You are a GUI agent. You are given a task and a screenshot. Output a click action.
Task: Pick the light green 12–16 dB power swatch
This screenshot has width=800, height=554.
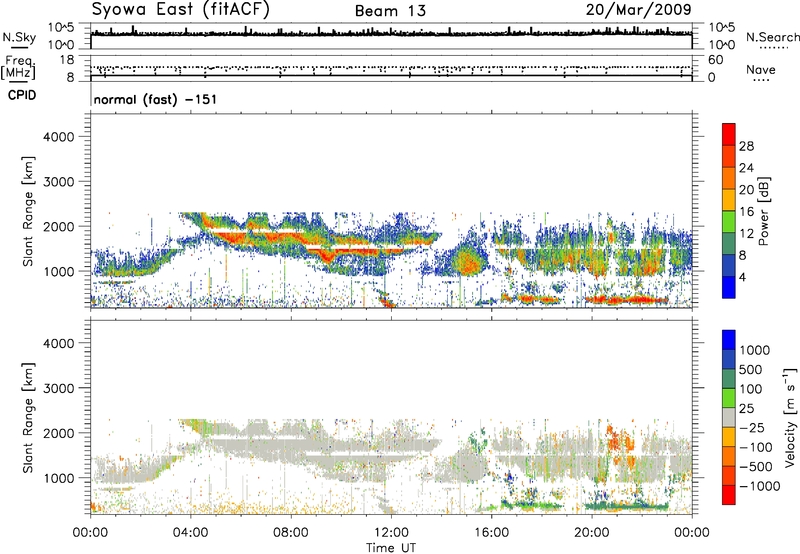pyautogui.click(x=729, y=221)
